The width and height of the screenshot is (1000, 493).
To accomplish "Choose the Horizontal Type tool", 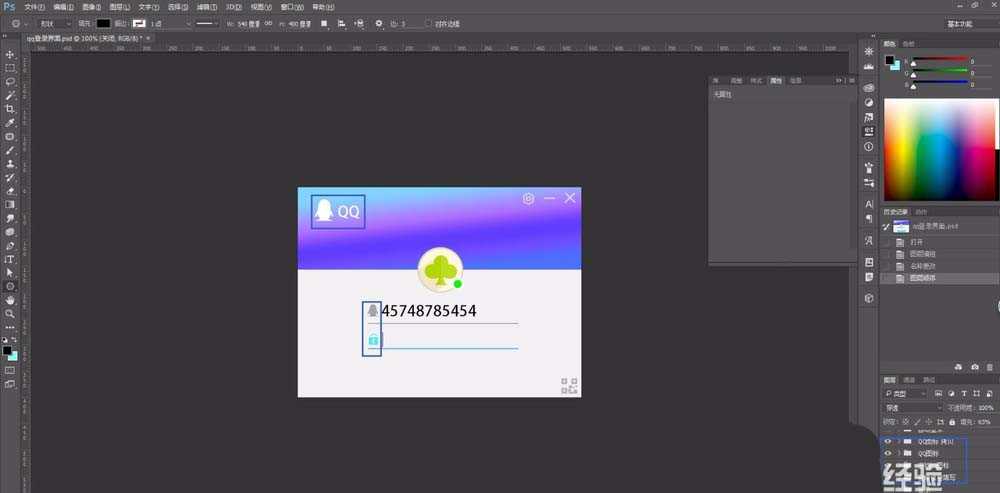I will click(10, 258).
